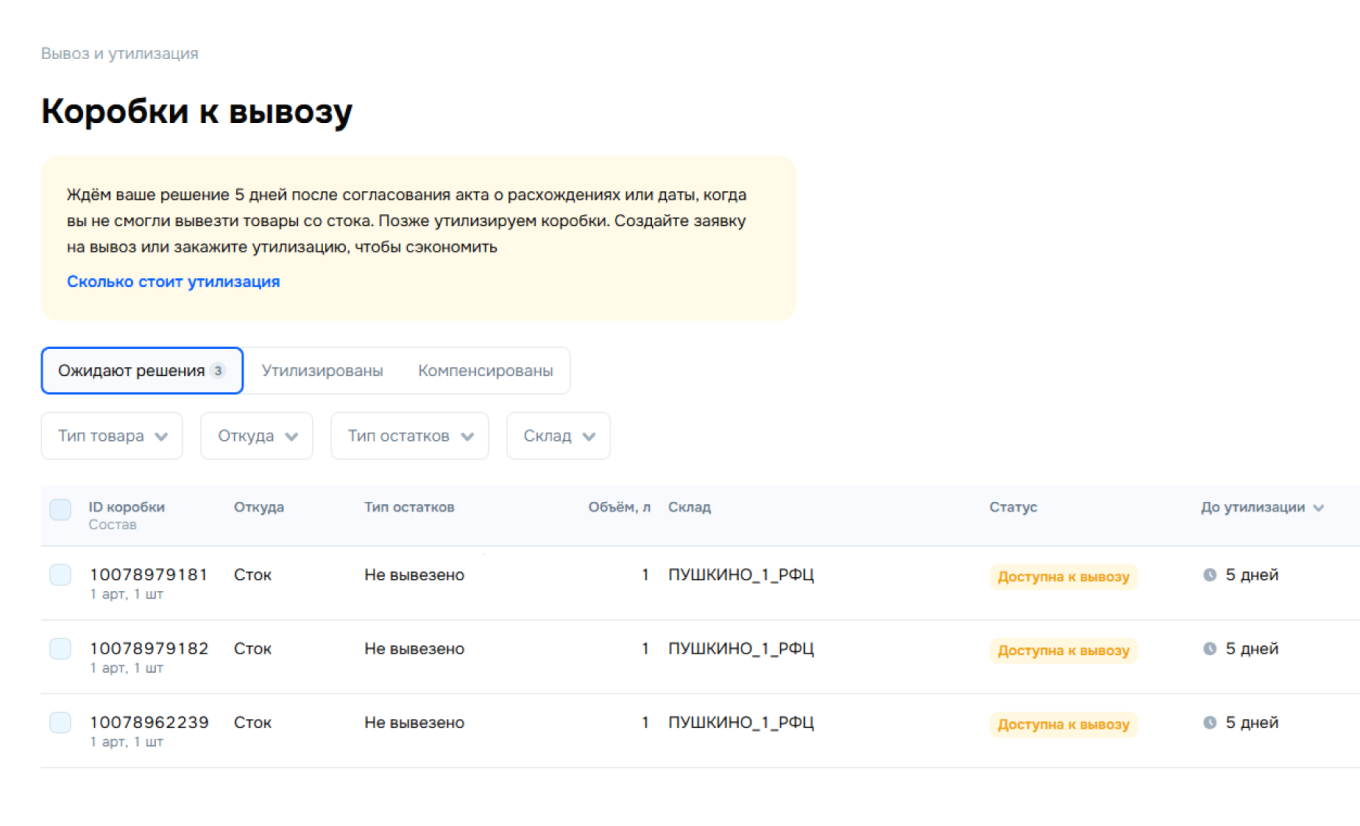Click the Доступна к вывозу badge for box 10078962239
Viewport: 1360px width, 826px height.
[x=1063, y=722]
